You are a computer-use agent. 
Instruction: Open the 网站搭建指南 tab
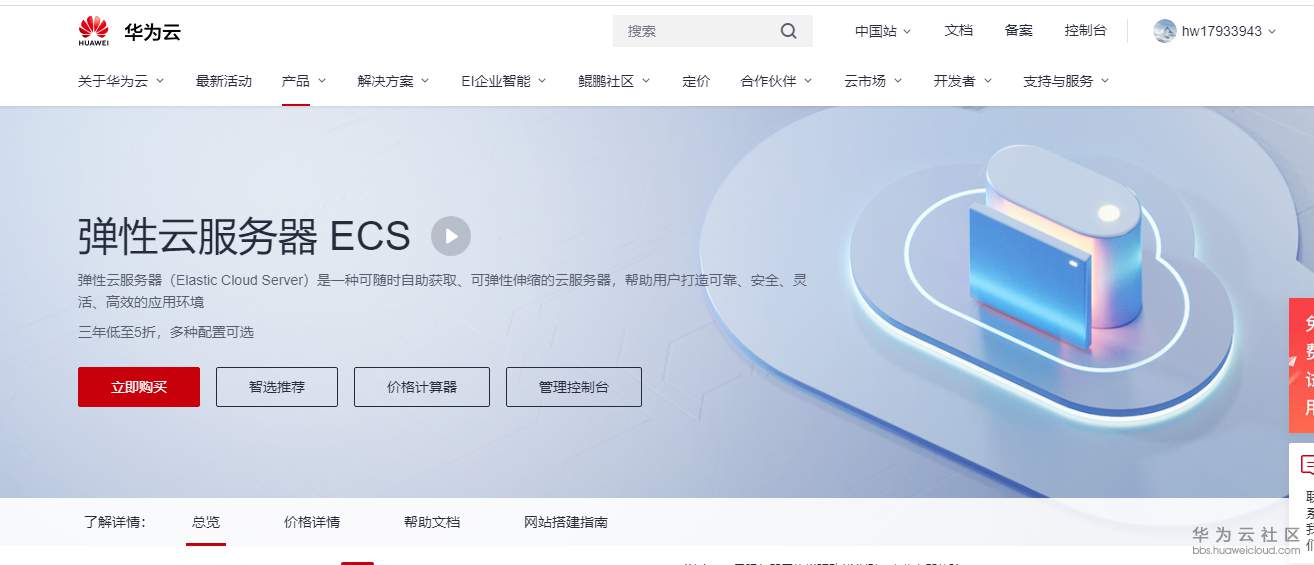[566, 522]
